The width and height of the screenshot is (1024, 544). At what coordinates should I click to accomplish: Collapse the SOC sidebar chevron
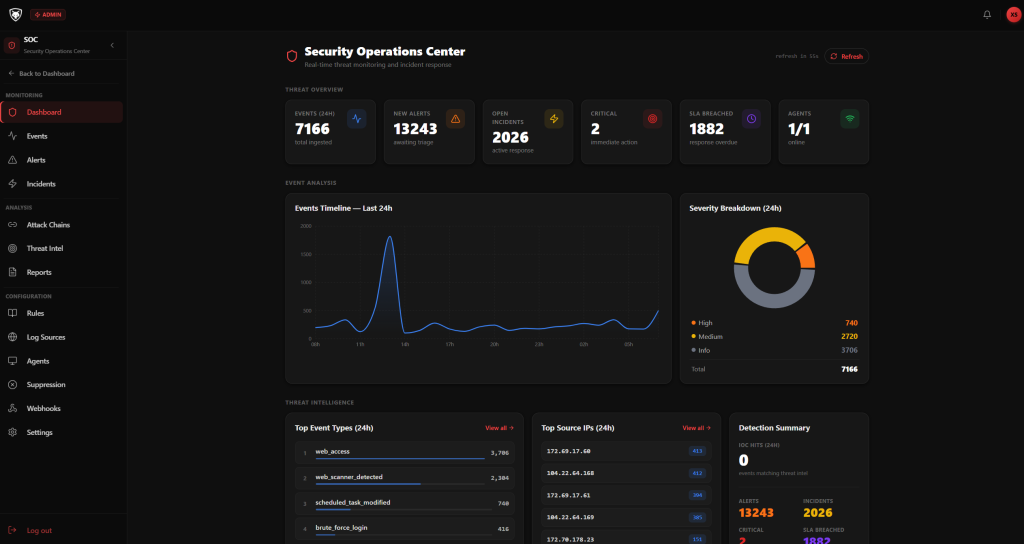pyautogui.click(x=112, y=45)
